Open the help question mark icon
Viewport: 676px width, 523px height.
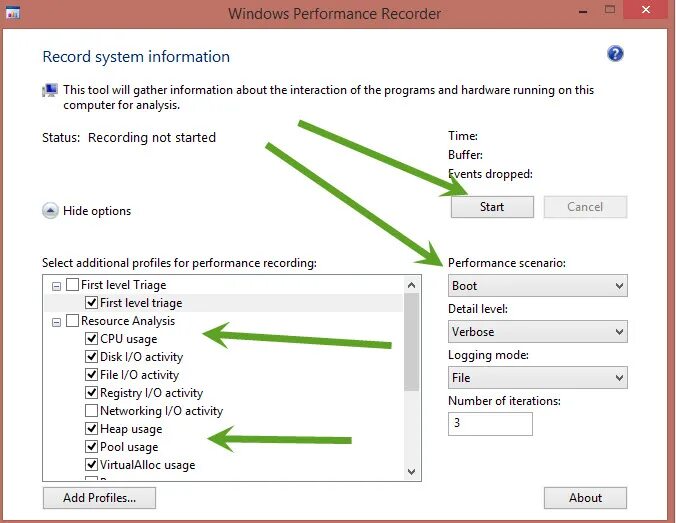point(615,54)
